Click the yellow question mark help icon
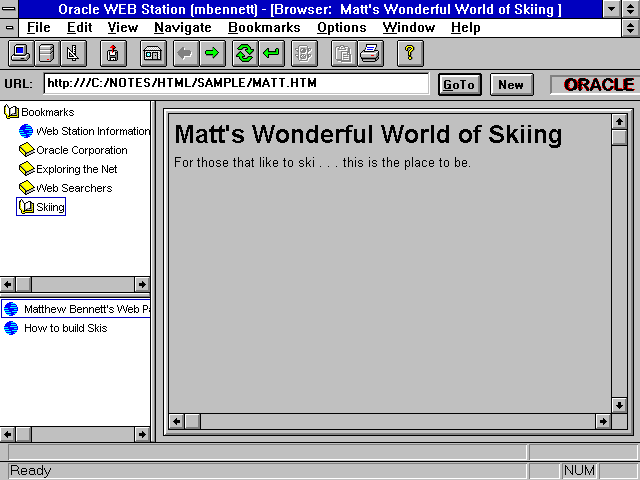 (409, 53)
